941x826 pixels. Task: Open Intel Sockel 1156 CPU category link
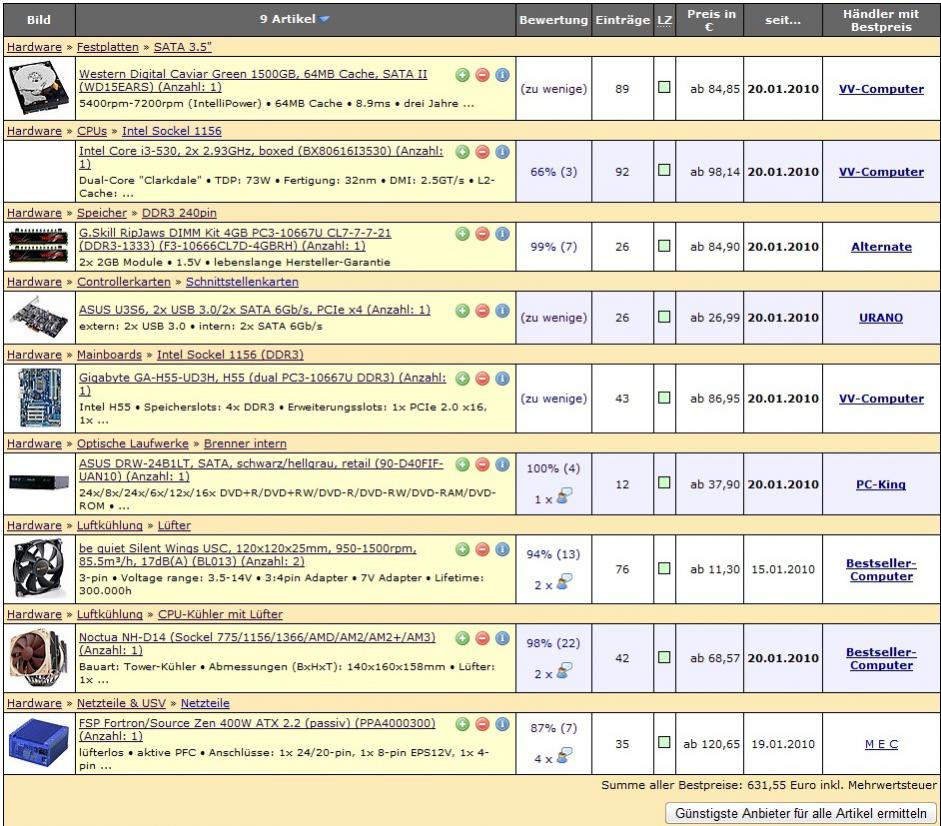click(x=172, y=131)
